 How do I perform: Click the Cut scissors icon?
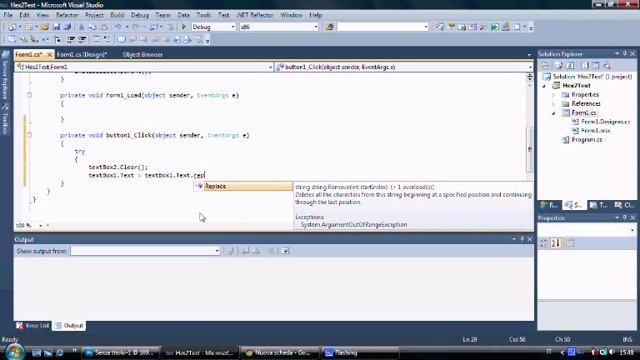pos(81,27)
